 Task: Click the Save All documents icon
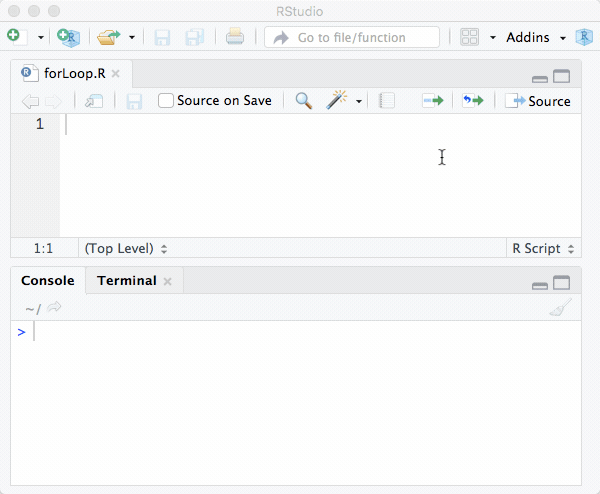(194, 37)
